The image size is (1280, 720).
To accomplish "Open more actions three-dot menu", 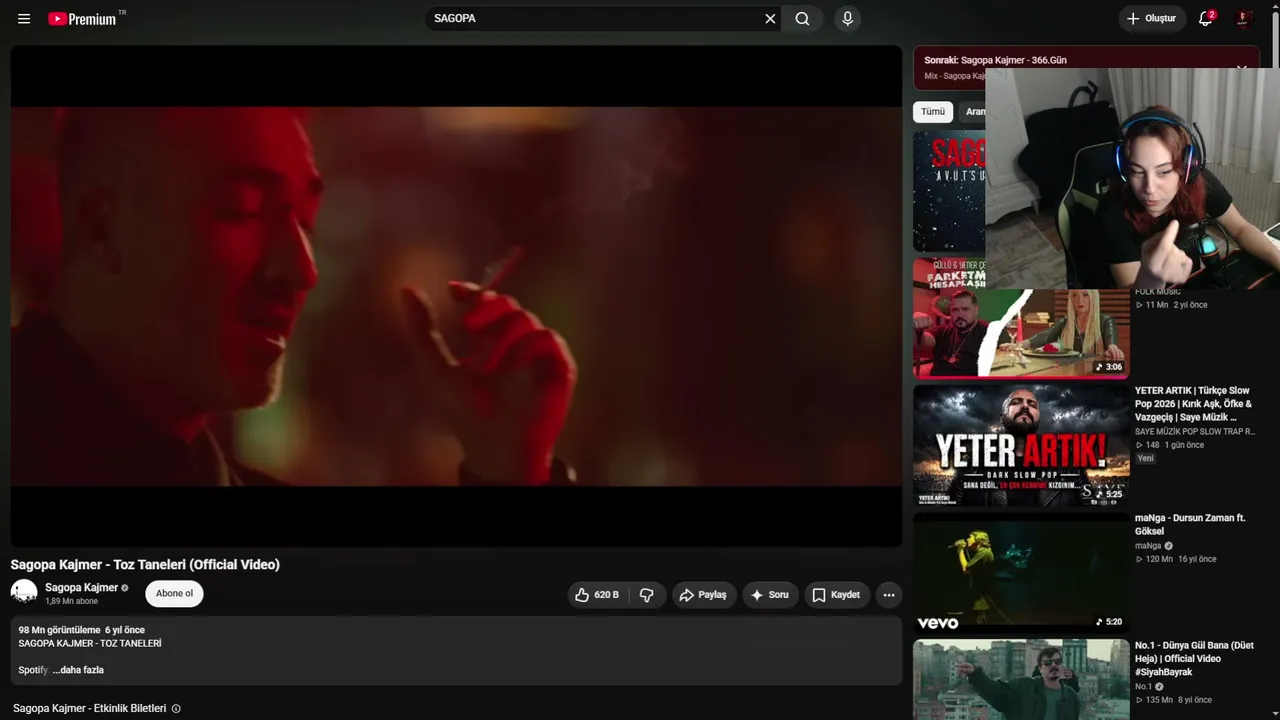I will (x=888, y=595).
